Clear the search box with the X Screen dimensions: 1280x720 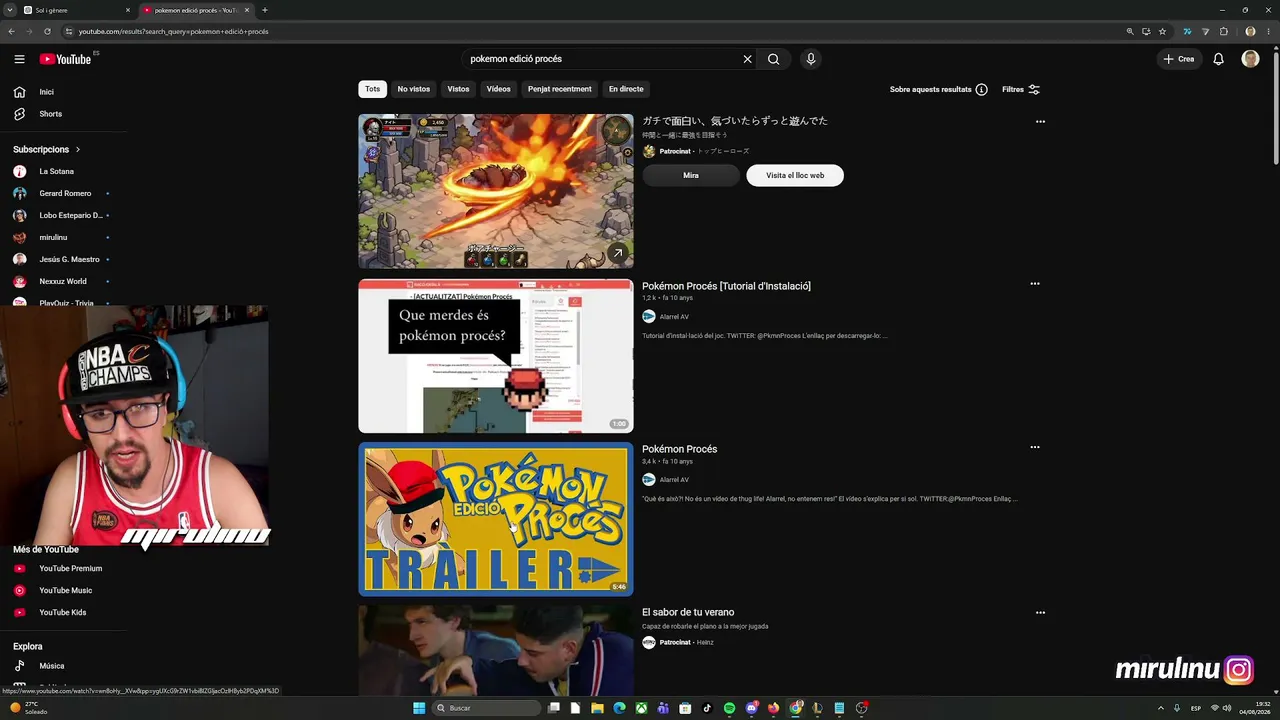pos(747,59)
